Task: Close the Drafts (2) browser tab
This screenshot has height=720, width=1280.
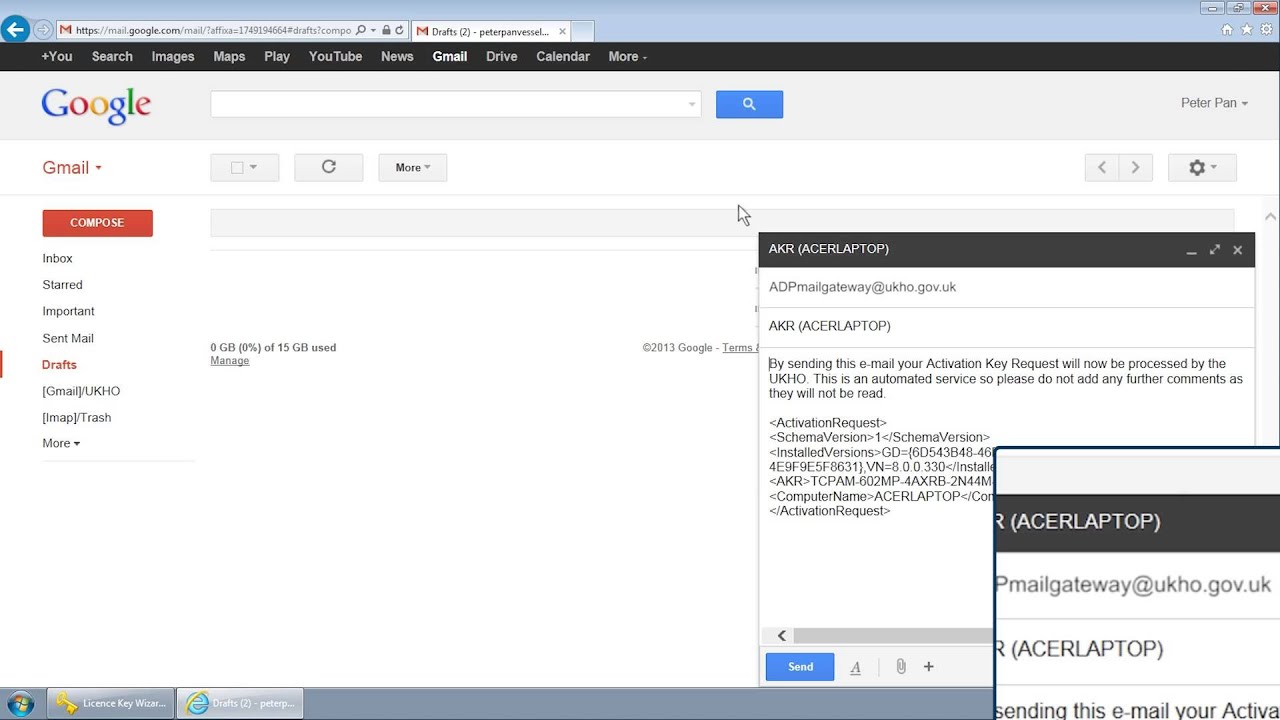Action: (562, 31)
